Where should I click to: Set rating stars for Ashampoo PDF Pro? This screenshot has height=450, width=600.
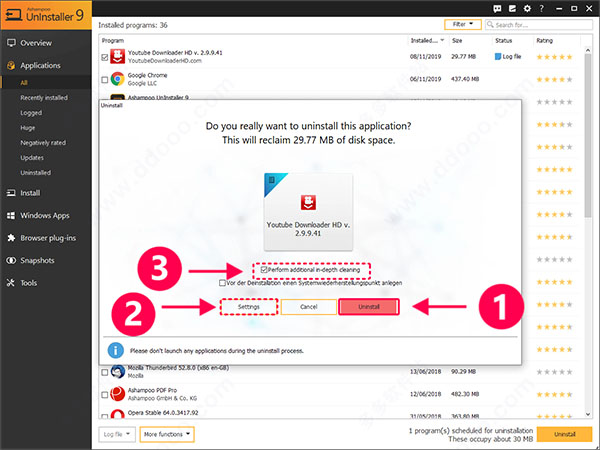tap(554, 395)
